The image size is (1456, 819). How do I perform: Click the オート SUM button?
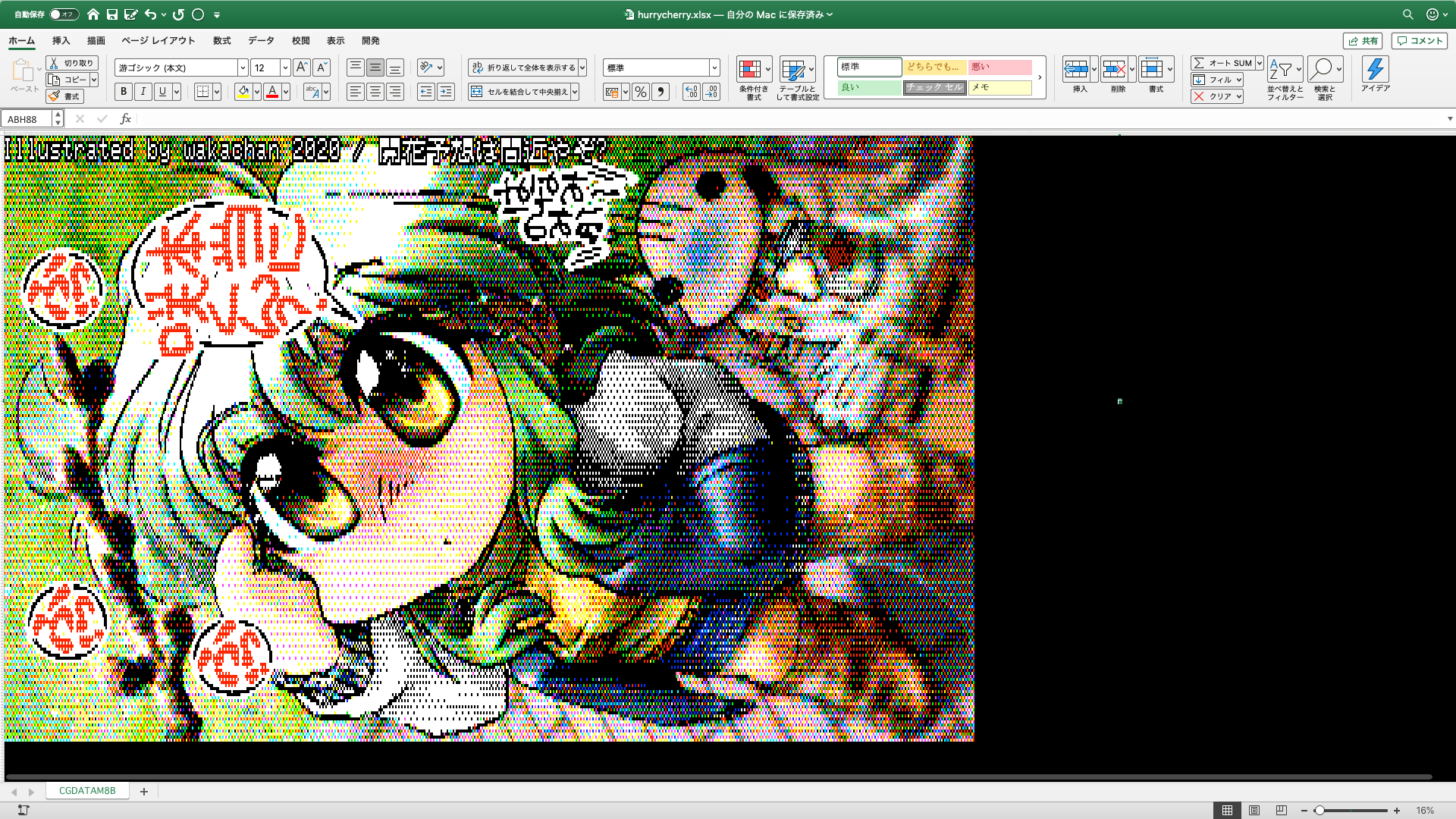tap(1222, 63)
